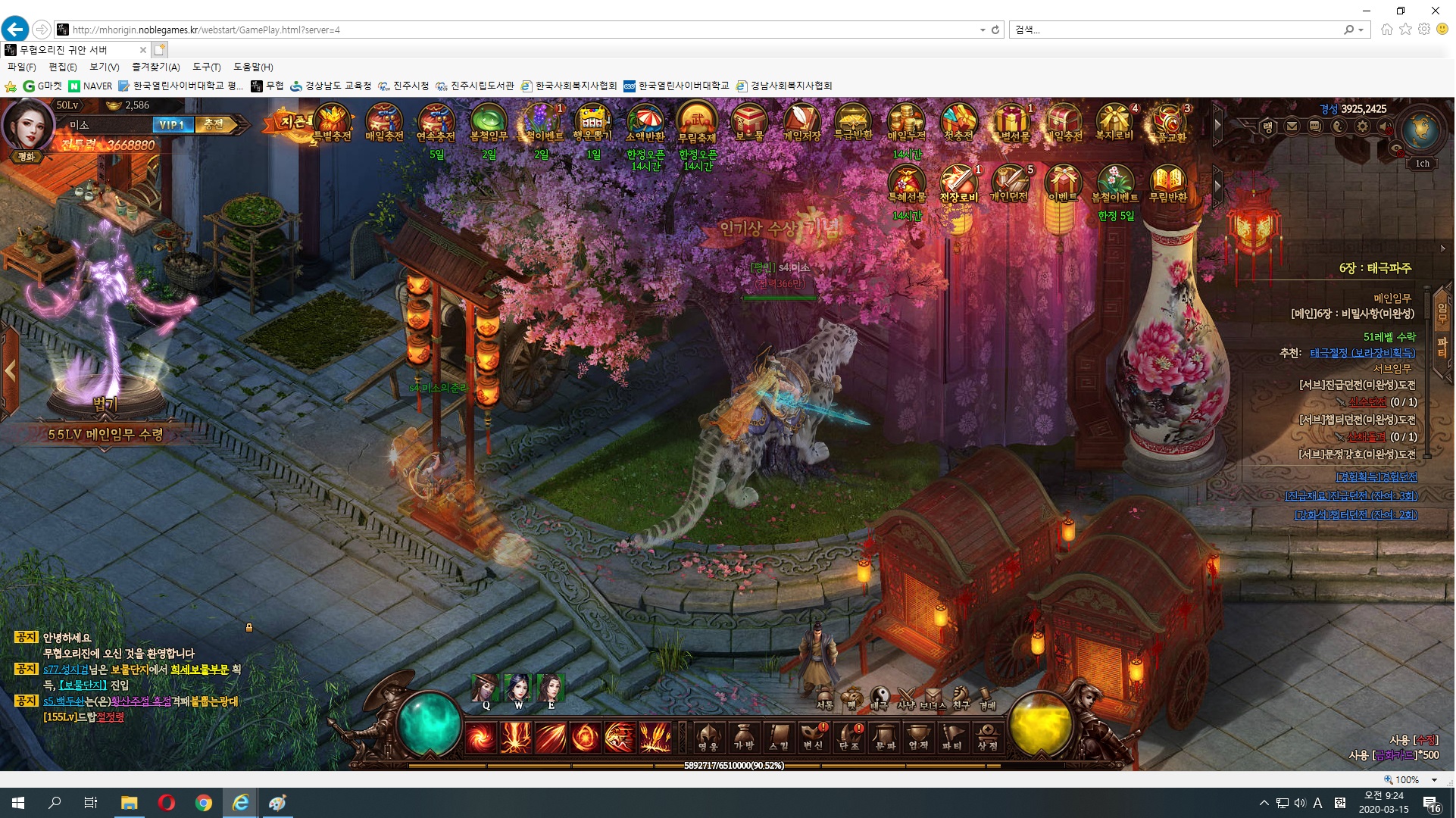
Task: Click the VIP 1 badge
Action: tap(172, 125)
